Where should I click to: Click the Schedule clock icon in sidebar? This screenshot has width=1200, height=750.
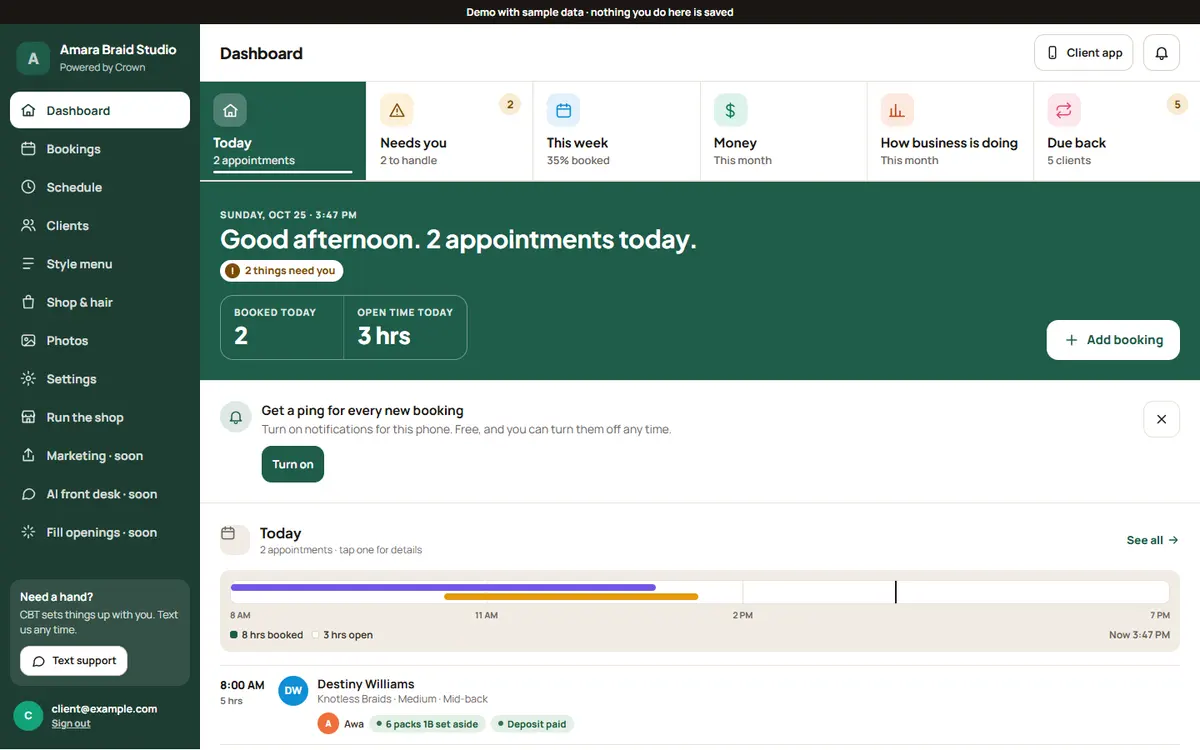(28, 187)
